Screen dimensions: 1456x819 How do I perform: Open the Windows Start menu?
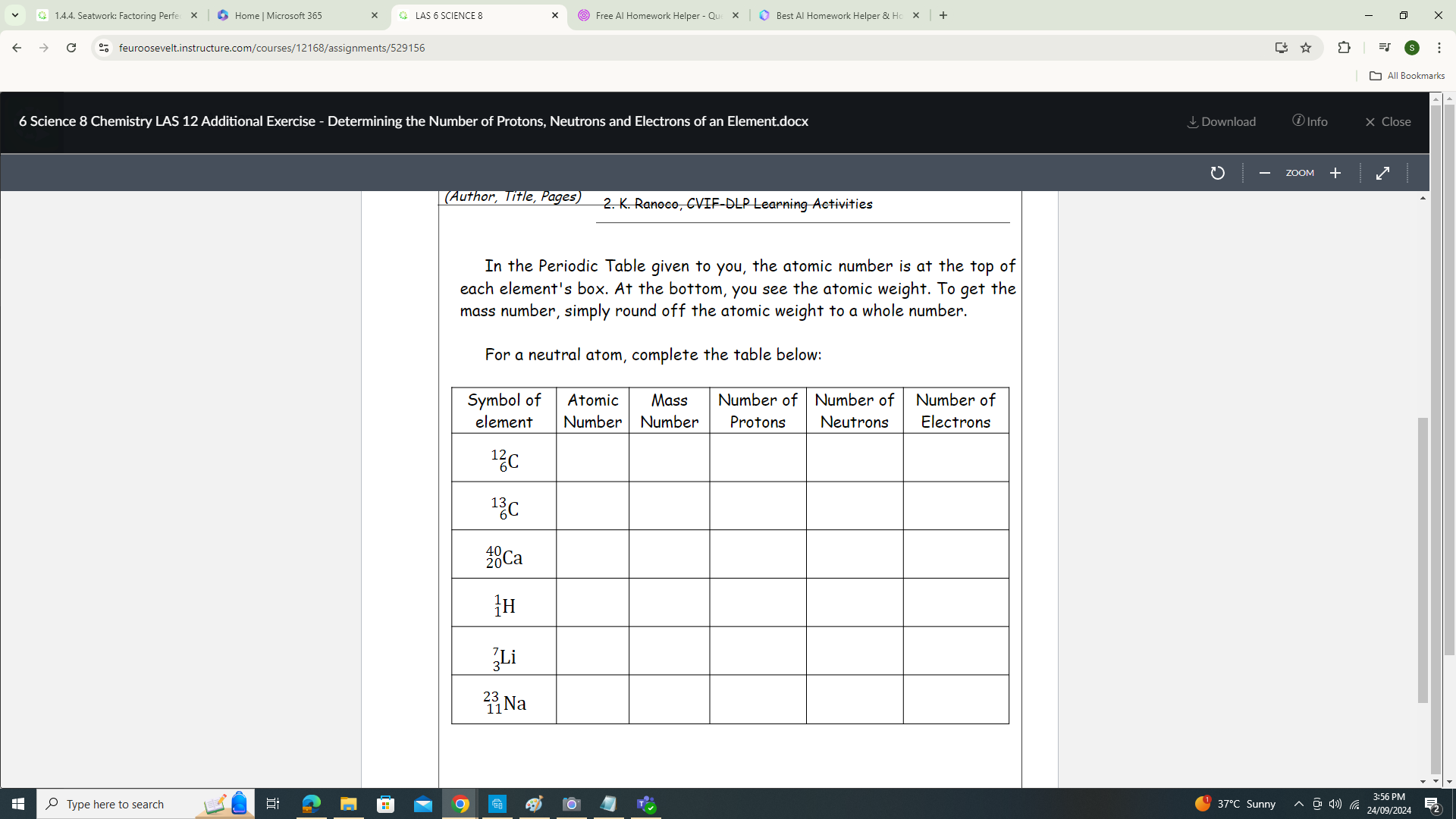click(x=18, y=804)
